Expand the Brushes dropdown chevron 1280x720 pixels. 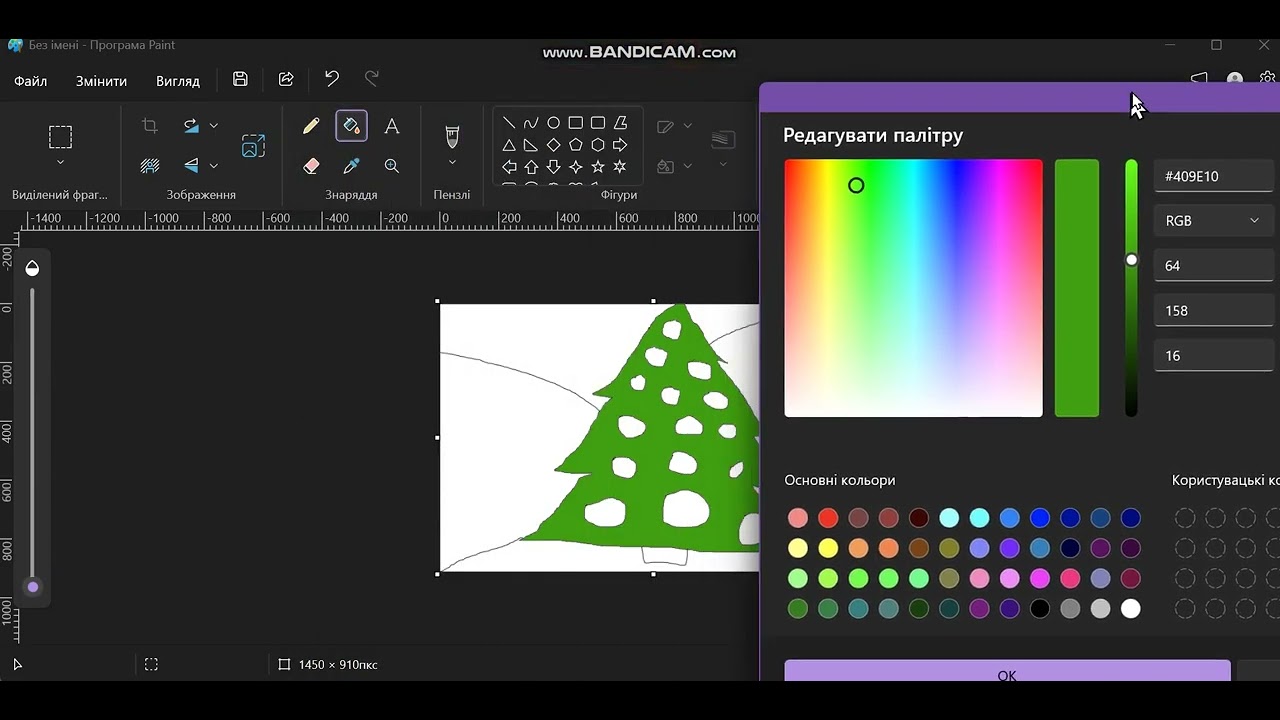coord(452,163)
